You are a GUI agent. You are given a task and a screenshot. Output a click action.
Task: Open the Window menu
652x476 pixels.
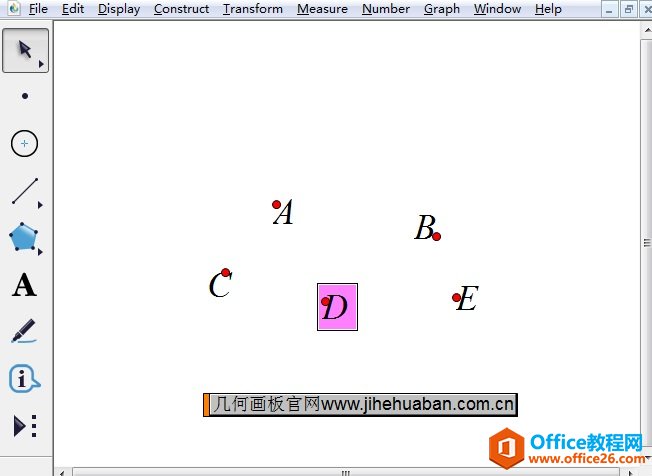click(497, 9)
